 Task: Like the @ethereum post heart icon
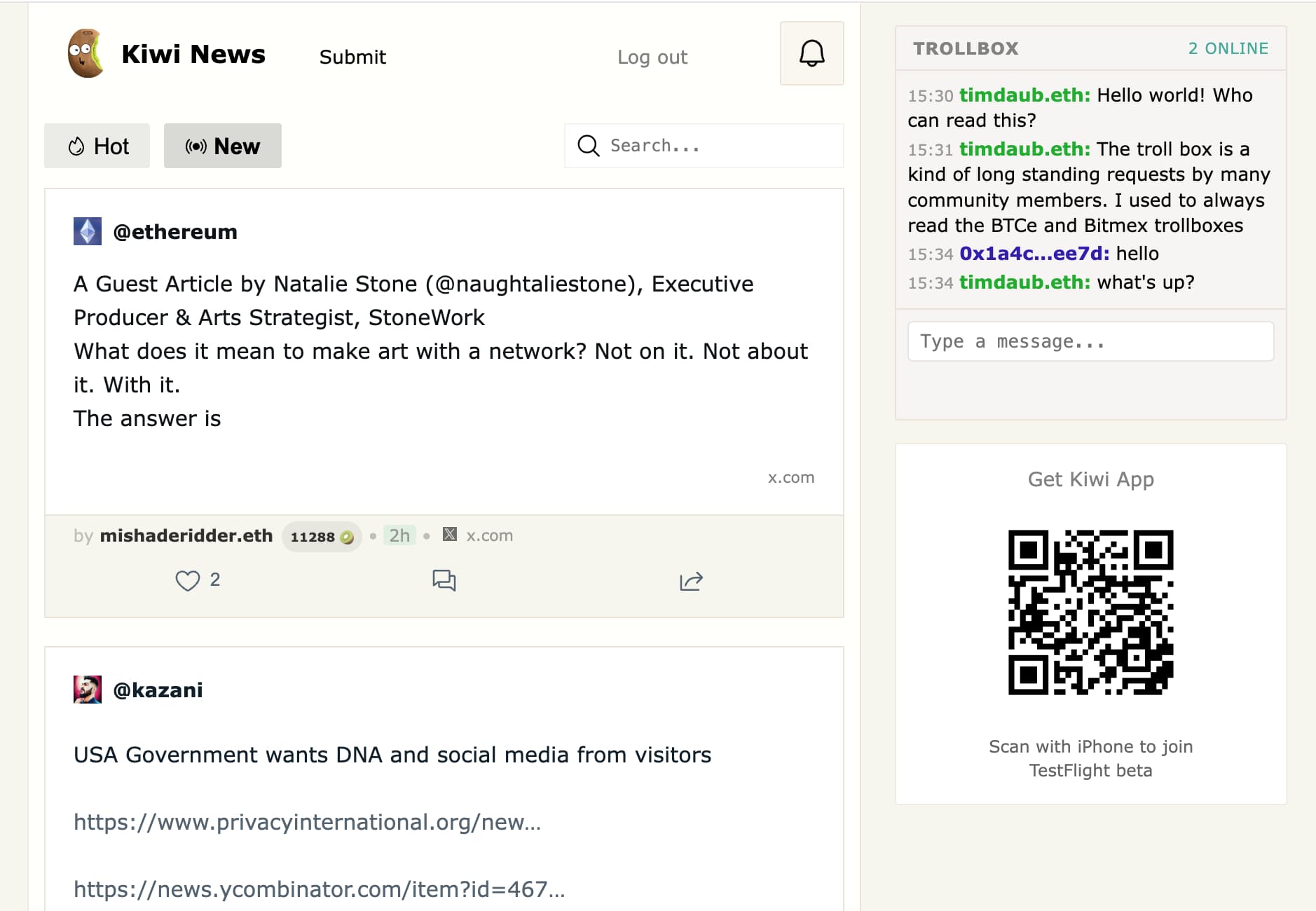[x=188, y=580]
